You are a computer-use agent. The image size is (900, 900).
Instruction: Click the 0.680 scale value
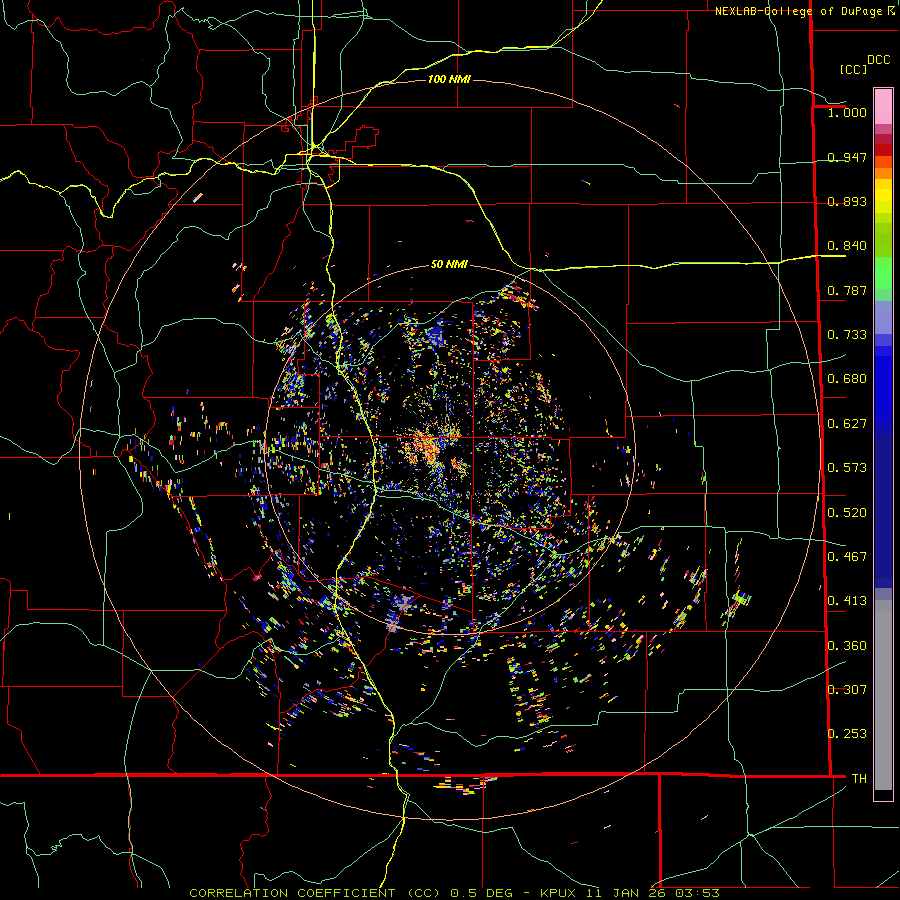click(x=847, y=379)
